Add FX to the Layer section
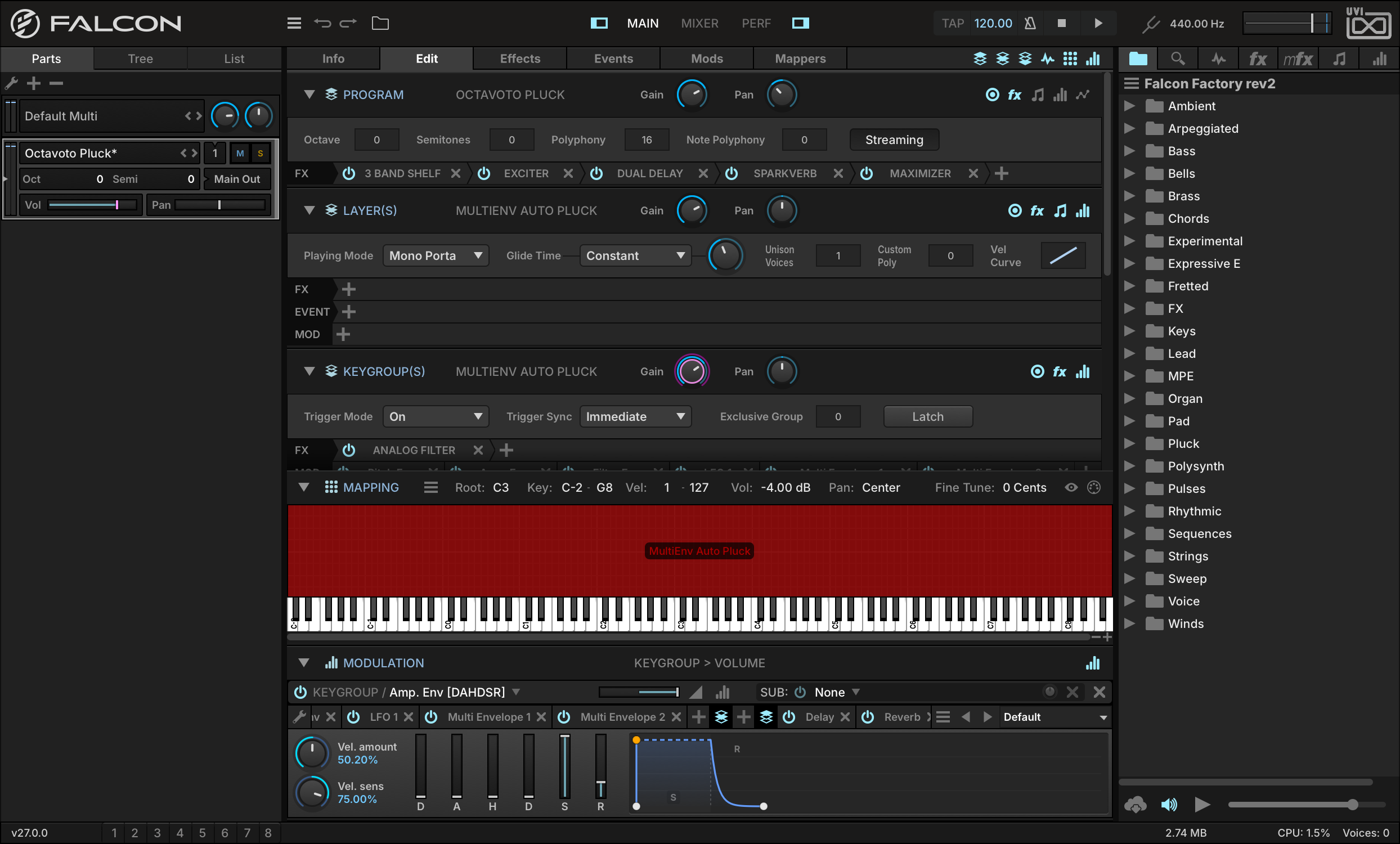The height and width of the screenshot is (844, 1400). [348, 289]
